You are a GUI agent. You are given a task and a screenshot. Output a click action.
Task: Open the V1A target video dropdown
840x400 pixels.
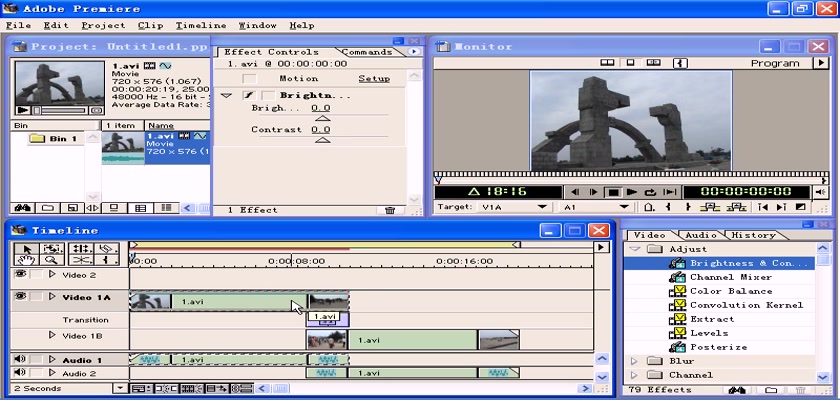tap(542, 207)
